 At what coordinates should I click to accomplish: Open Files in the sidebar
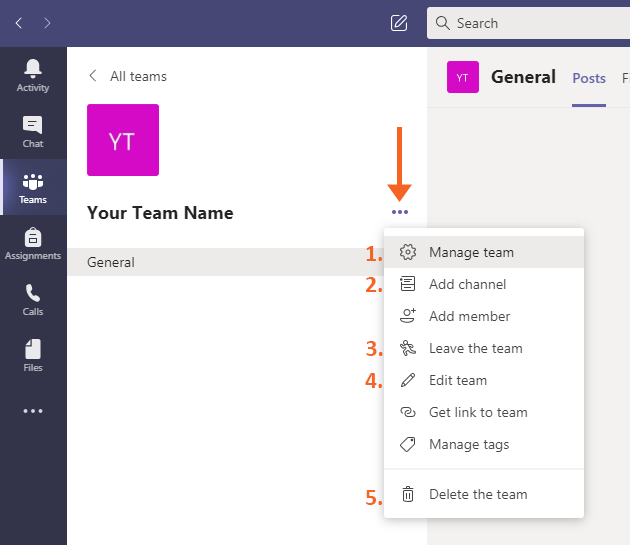(x=33, y=355)
